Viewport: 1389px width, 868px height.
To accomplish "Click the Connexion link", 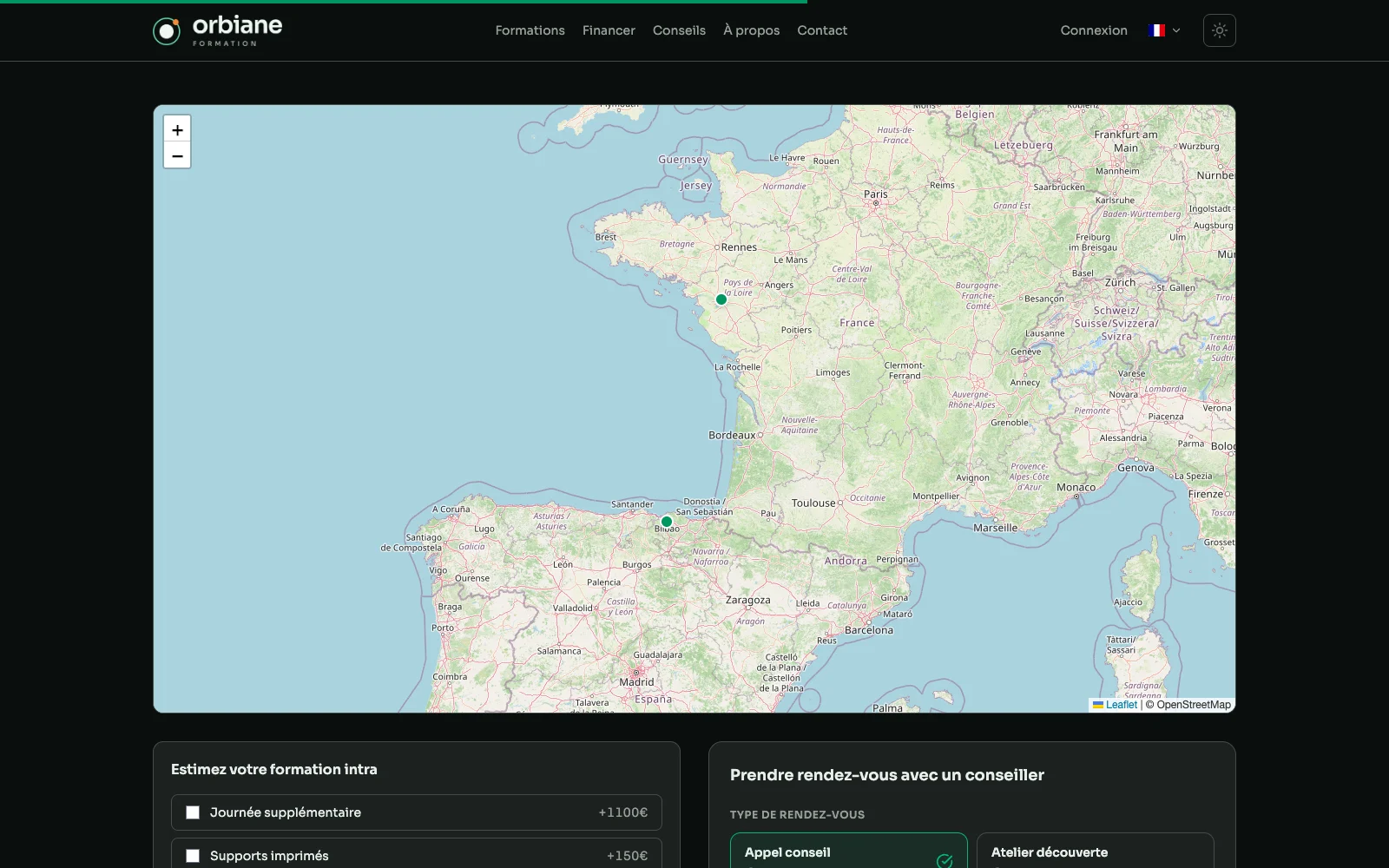I will tap(1094, 30).
